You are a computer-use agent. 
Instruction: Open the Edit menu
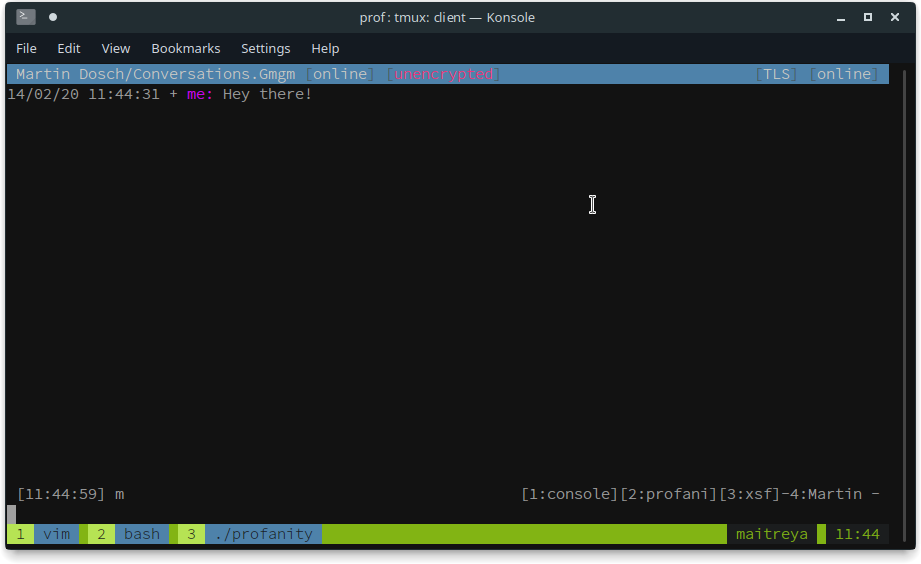click(69, 48)
